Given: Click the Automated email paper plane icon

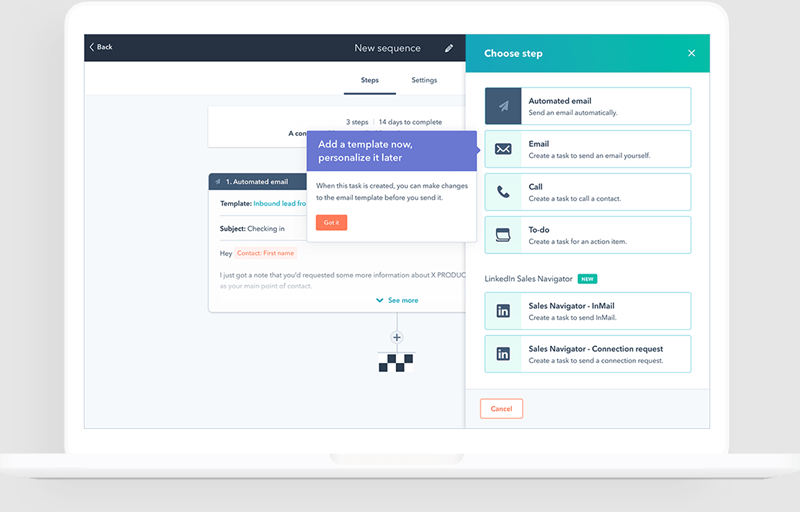Looking at the screenshot, I should tap(504, 106).
